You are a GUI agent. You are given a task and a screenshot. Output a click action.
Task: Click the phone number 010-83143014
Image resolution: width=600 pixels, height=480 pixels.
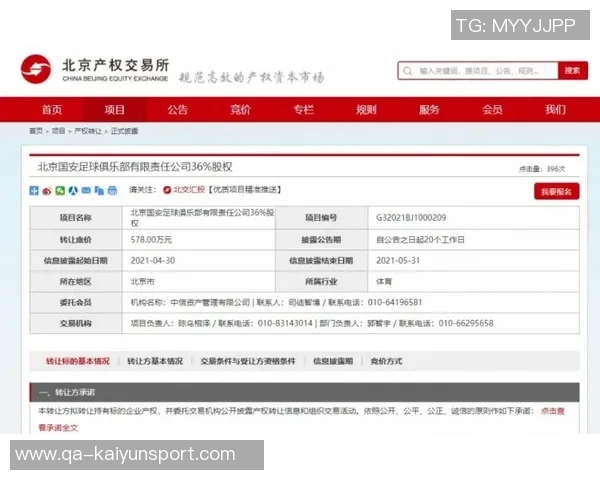285,323
